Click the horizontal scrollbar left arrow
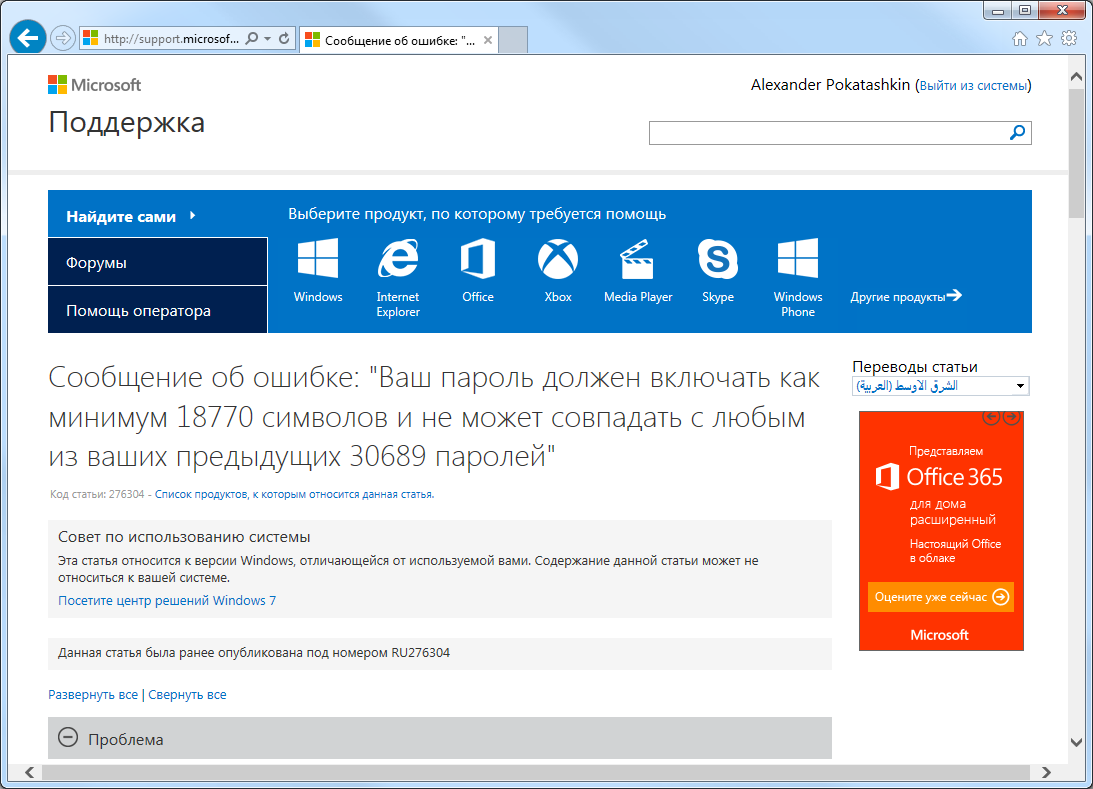1093x789 pixels. pyautogui.click(x=29, y=772)
